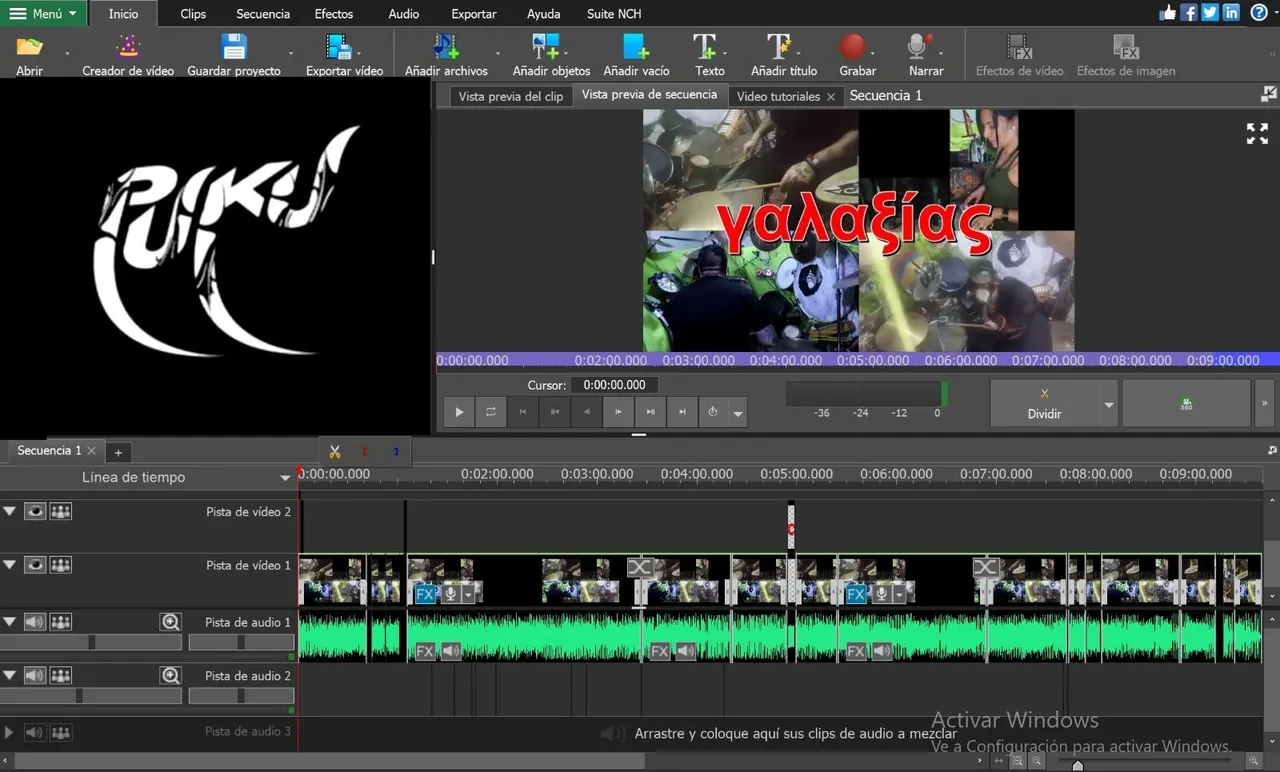Screen dimensions: 1280x772
Task: Click the LinkedIn share icon
Action: (x=1231, y=13)
